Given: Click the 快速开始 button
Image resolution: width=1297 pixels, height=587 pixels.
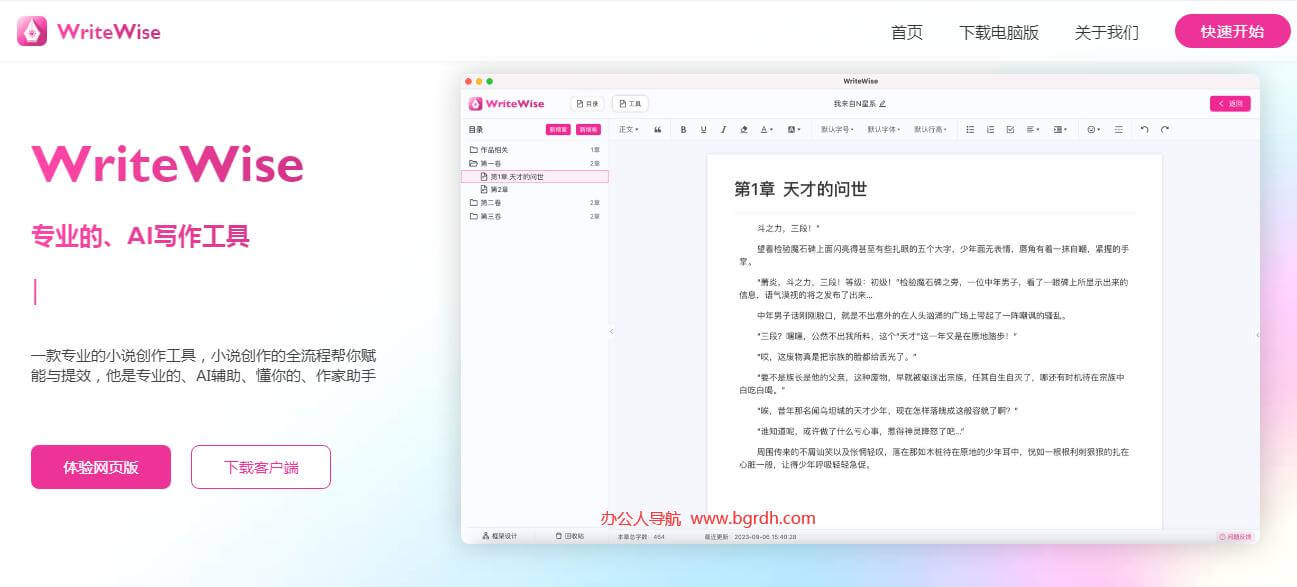Looking at the screenshot, I should click(x=1233, y=31).
